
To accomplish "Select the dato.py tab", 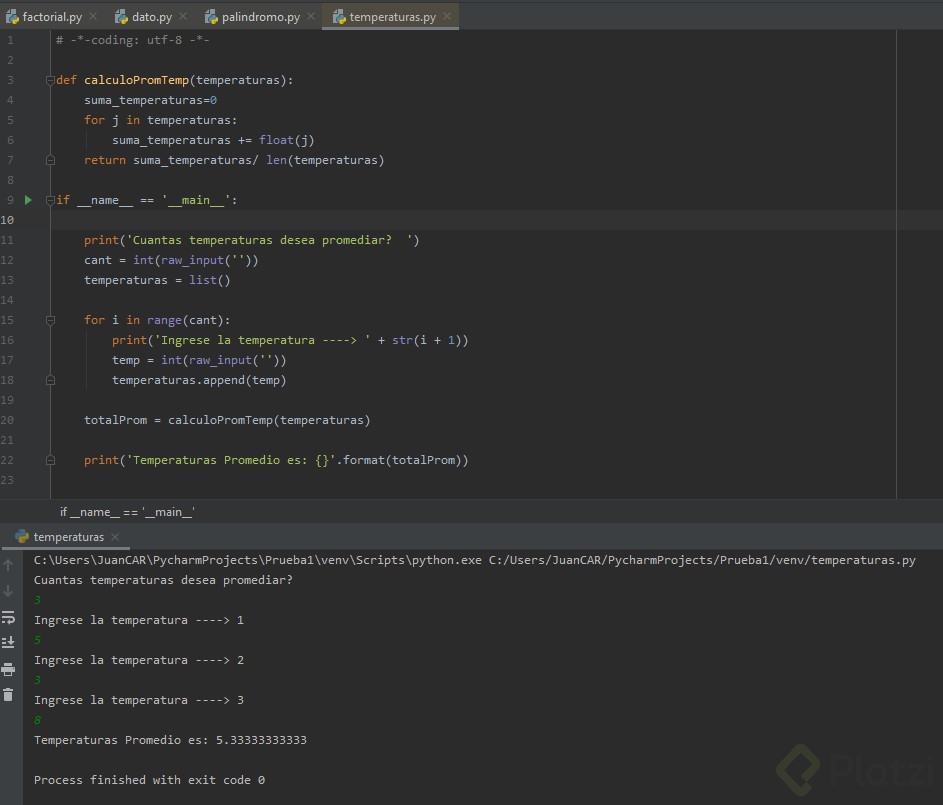I will coord(151,17).
